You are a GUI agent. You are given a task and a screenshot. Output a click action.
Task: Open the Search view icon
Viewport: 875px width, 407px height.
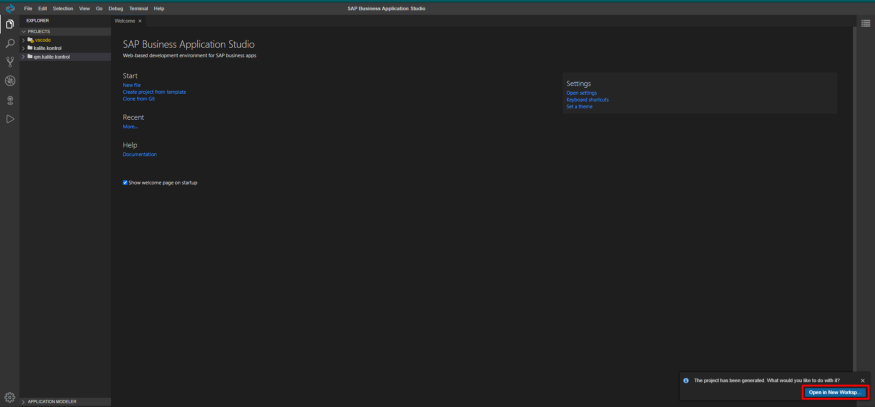(x=9, y=43)
